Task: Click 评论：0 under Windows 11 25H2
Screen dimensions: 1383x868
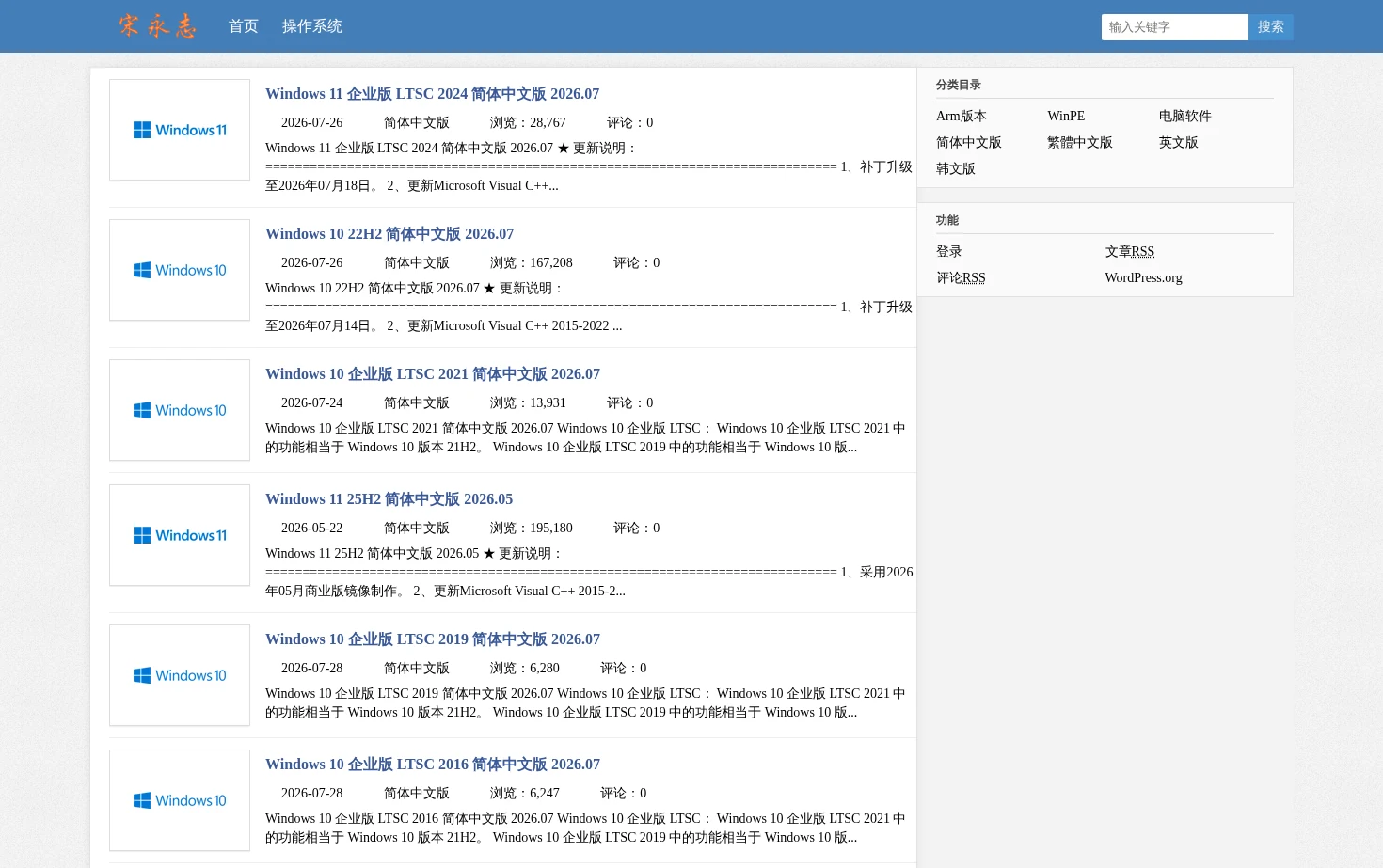Action: [637, 529]
